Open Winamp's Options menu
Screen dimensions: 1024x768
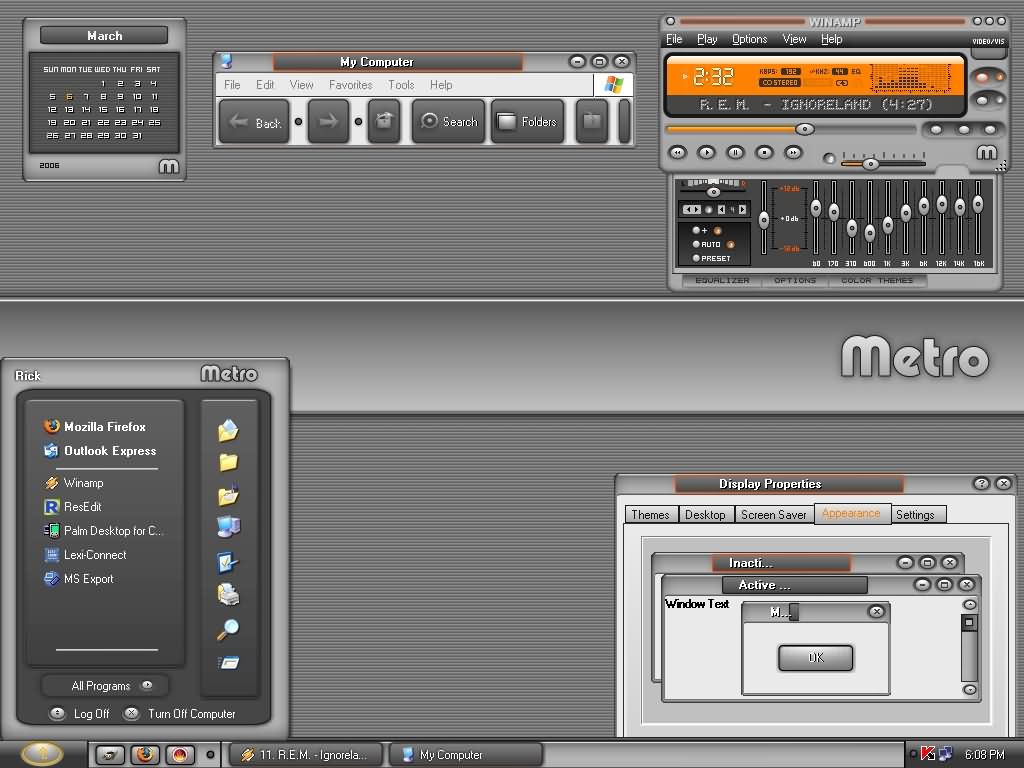pyautogui.click(x=750, y=39)
